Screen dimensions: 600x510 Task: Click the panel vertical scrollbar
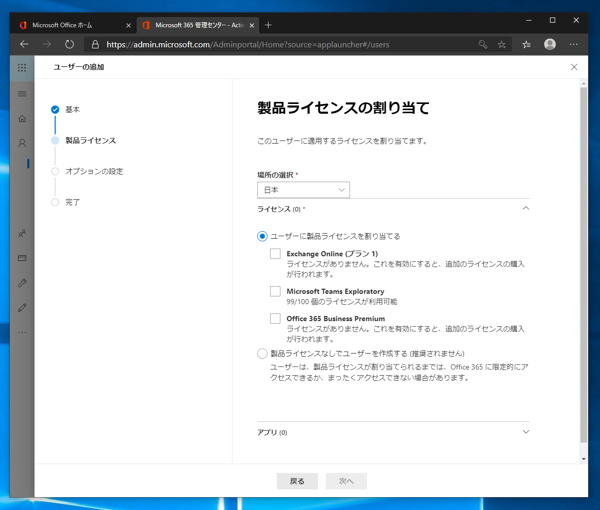click(x=584, y=265)
